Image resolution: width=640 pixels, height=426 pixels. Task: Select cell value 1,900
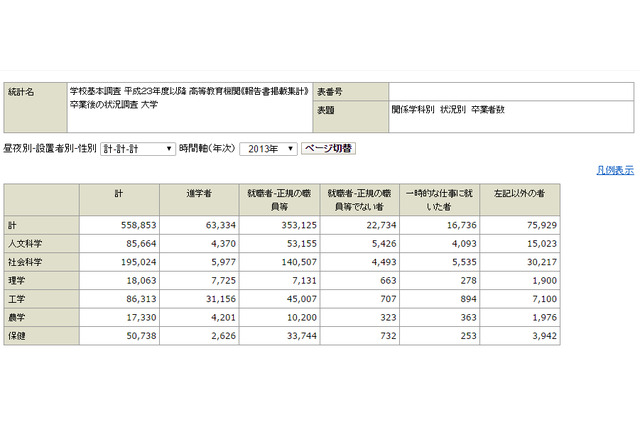[544, 280]
